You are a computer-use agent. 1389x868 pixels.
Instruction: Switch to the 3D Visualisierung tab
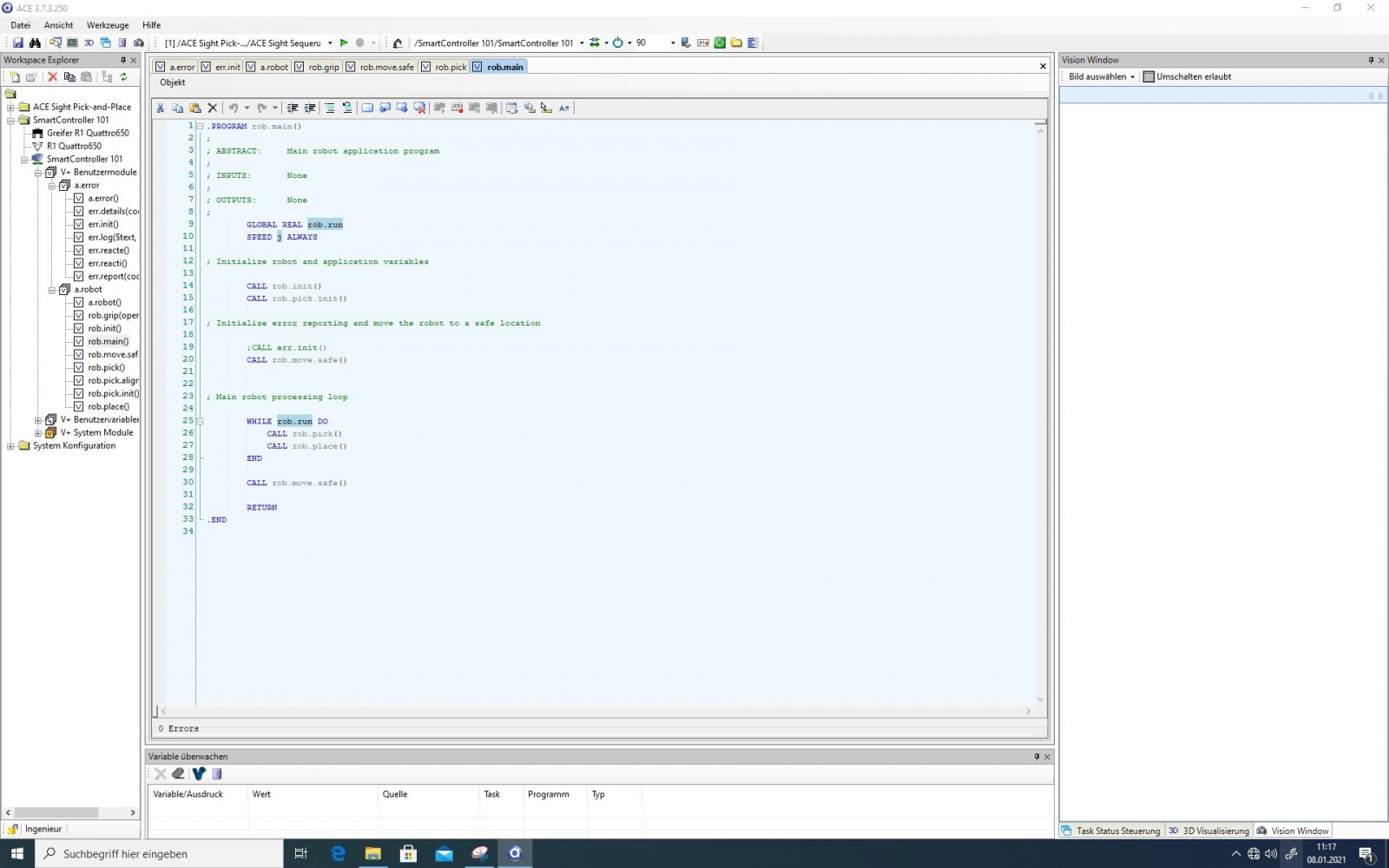pyautogui.click(x=1208, y=831)
